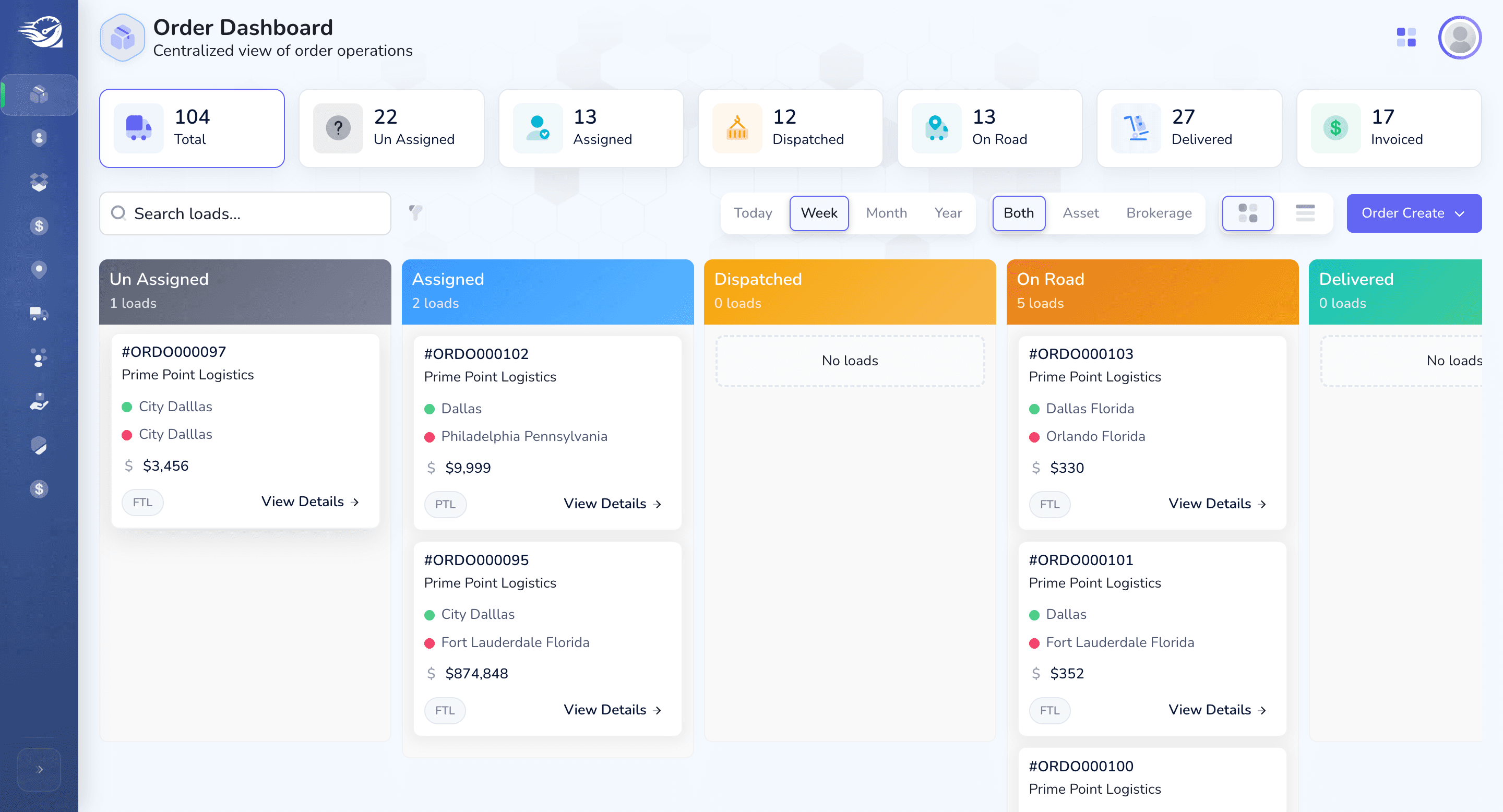Image resolution: width=1503 pixels, height=812 pixels.
Task: Click the Order Dashboard package icon
Action: pos(123,38)
